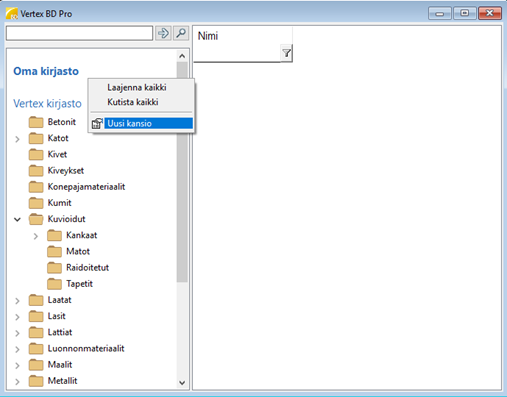Click the Matot folder icon
The width and height of the screenshot is (507, 397).
click(54, 251)
